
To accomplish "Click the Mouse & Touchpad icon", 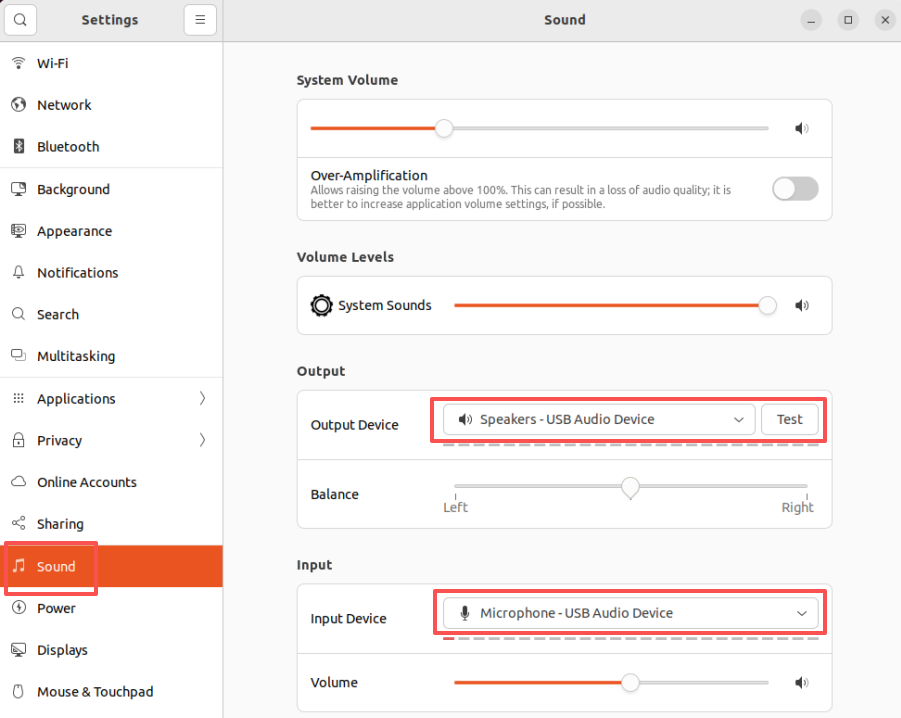I will (18, 691).
